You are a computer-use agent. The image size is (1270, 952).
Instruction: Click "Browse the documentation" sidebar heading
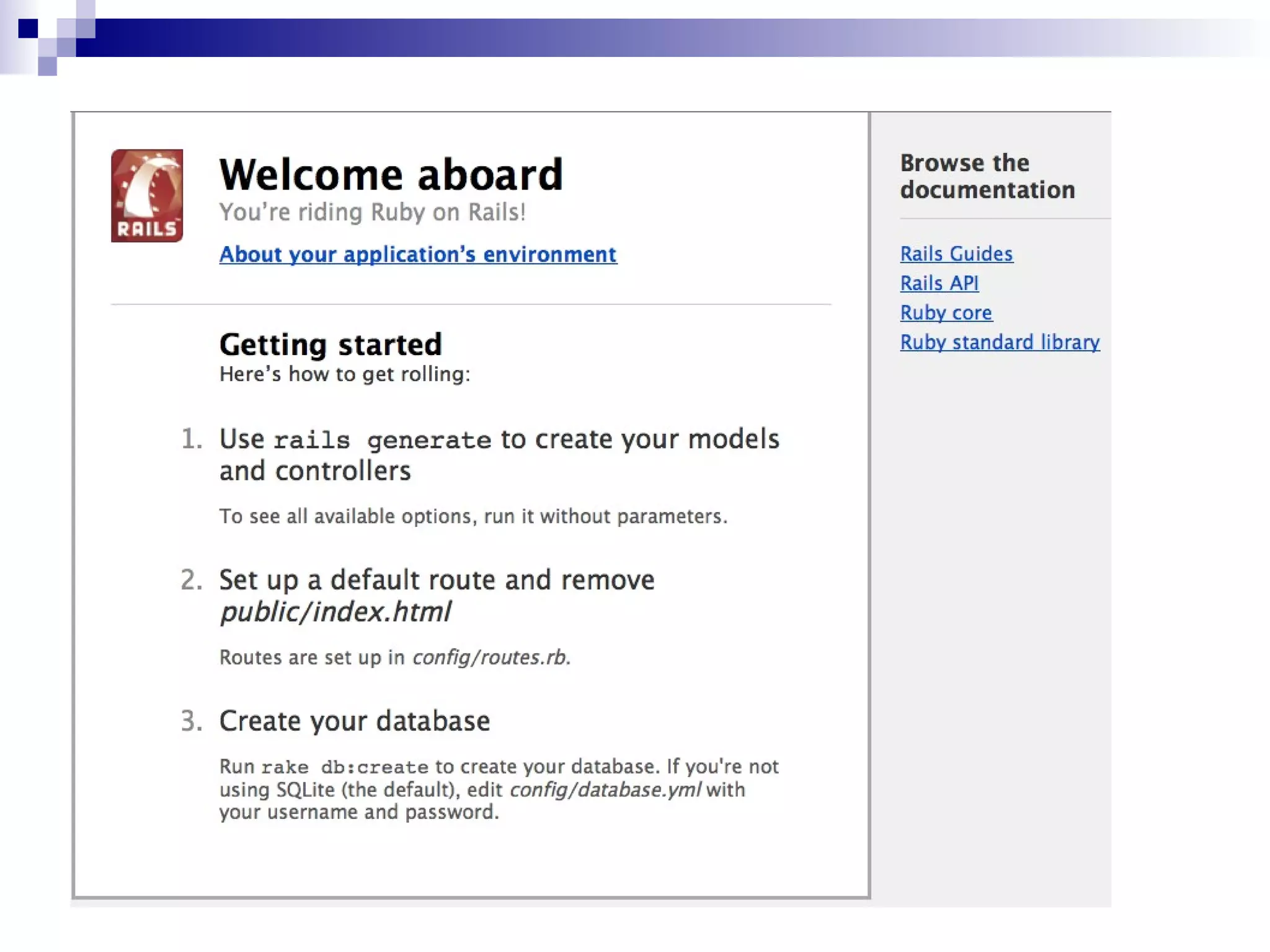(x=987, y=176)
